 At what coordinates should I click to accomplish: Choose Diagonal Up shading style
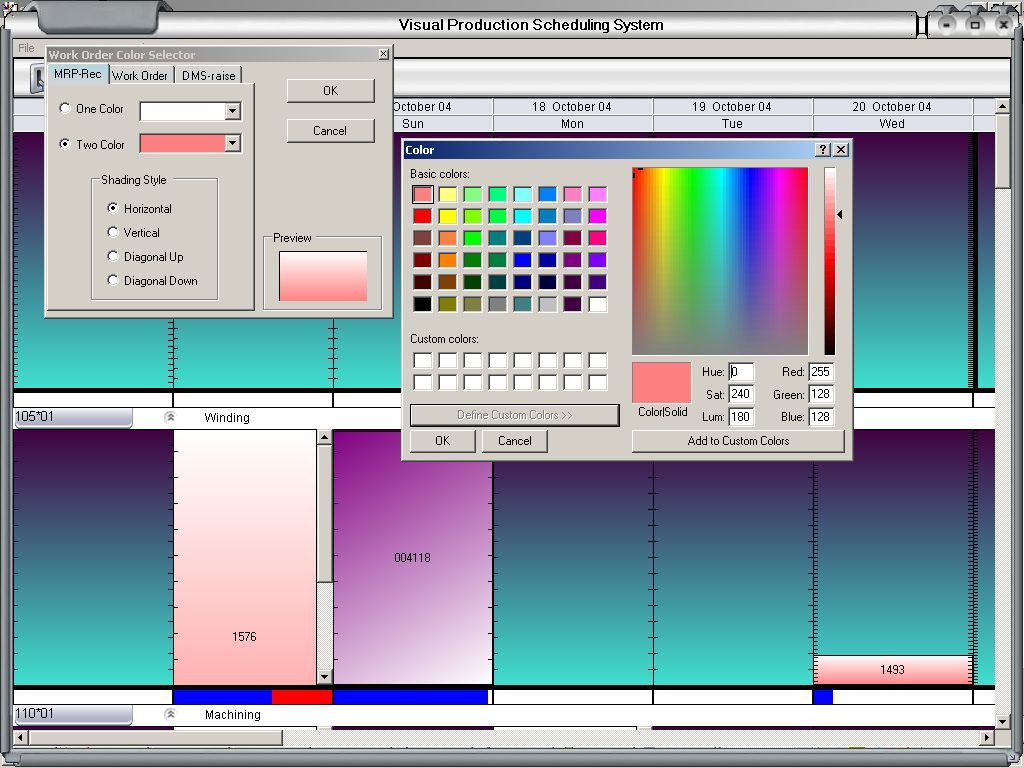coord(113,257)
